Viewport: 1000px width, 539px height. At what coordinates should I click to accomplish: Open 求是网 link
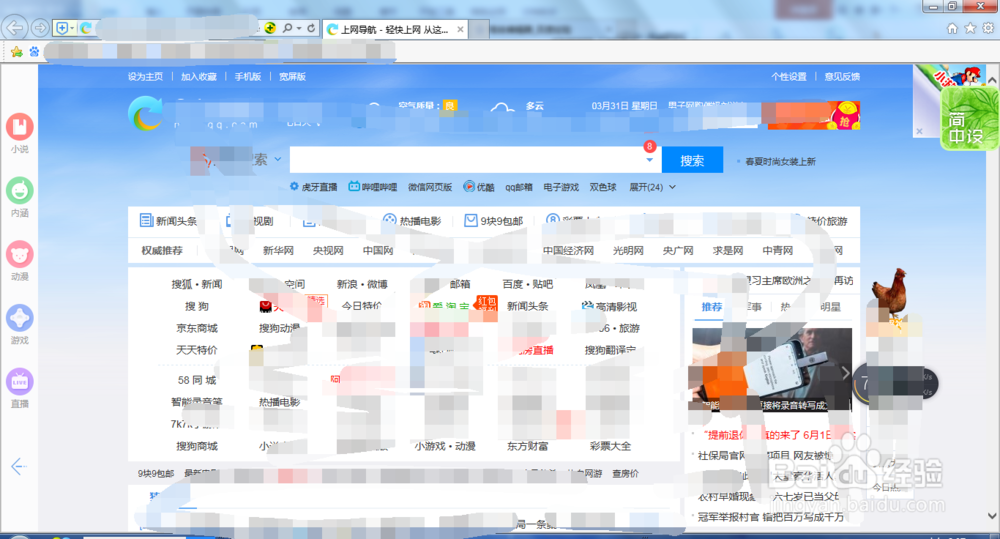tap(728, 251)
